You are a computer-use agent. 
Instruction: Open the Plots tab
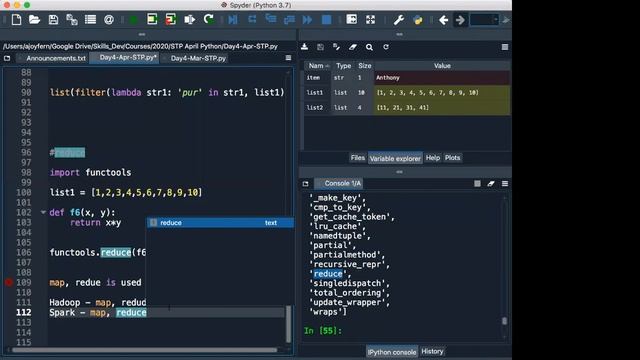click(x=452, y=158)
